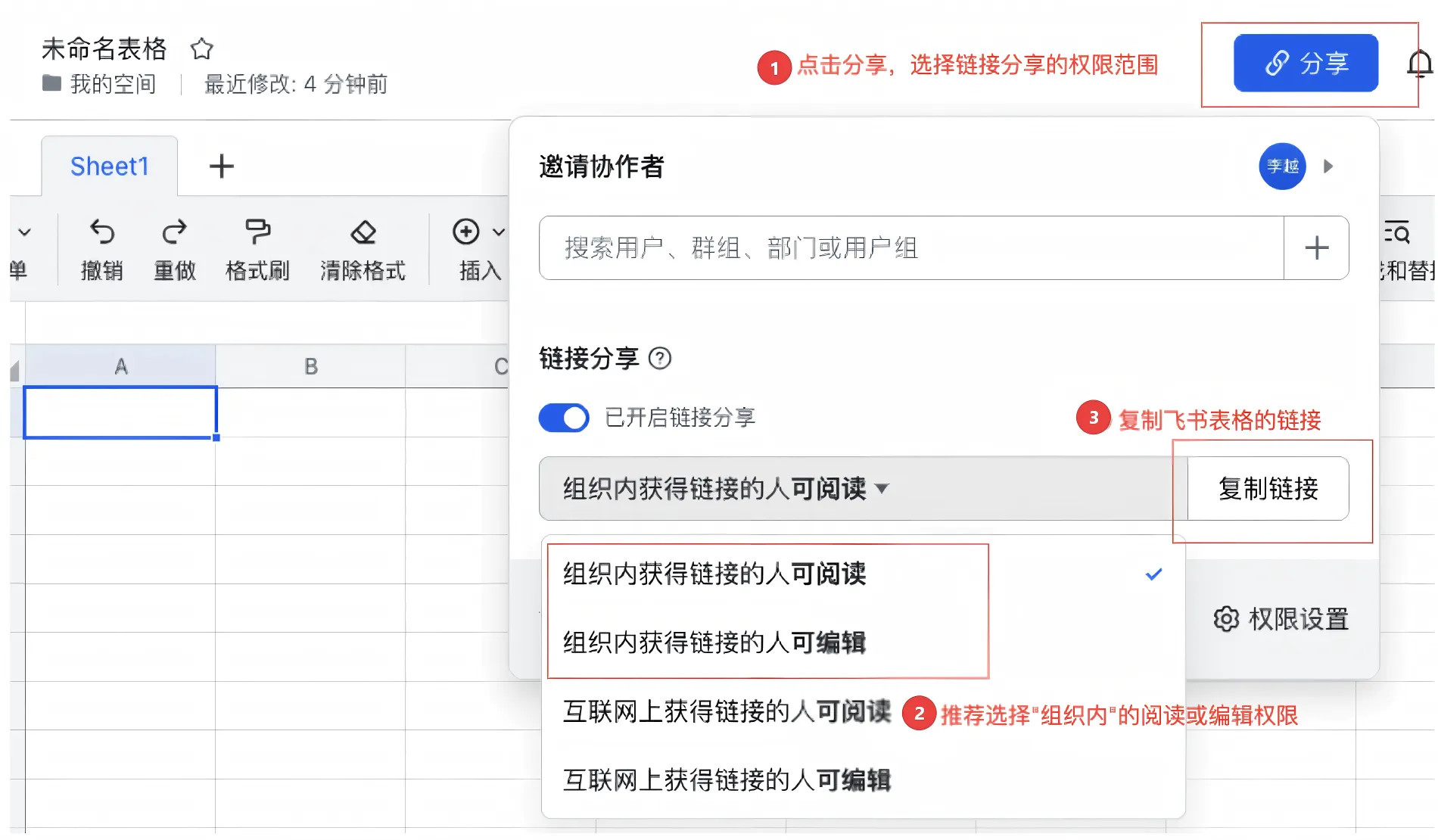Expand collaborator list arrow beside avatar
1438x840 pixels.
(x=1328, y=166)
